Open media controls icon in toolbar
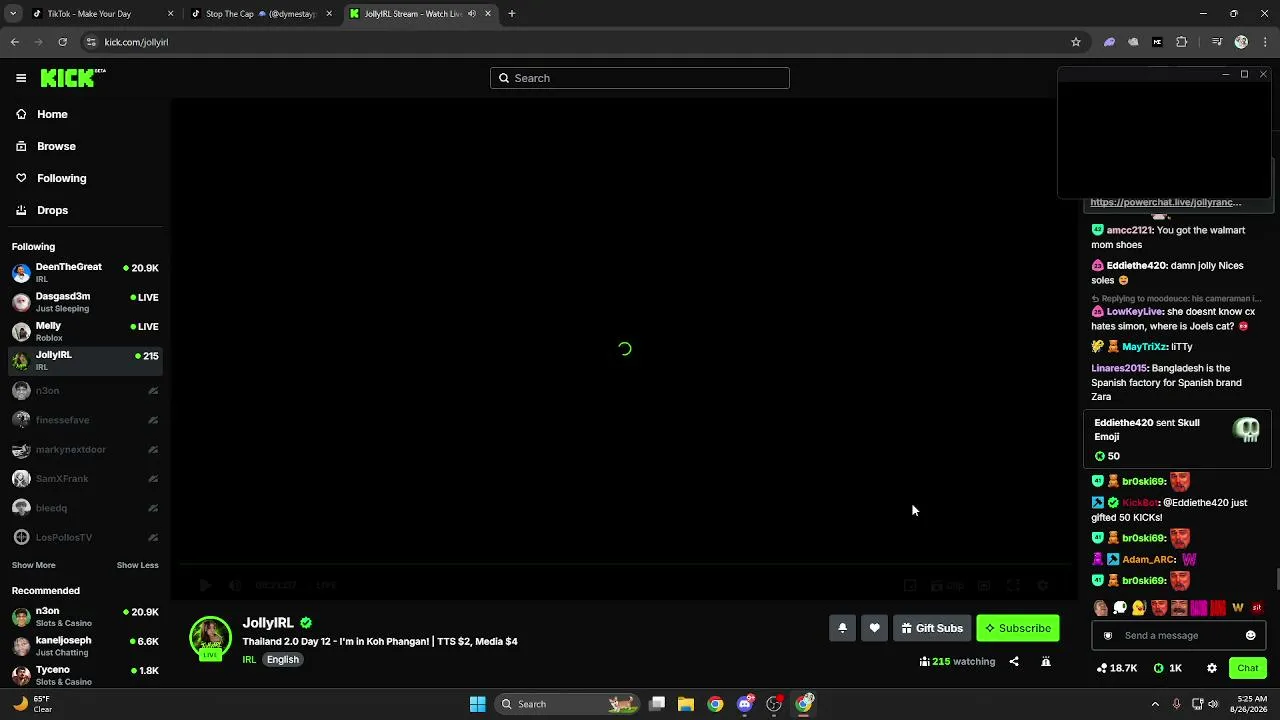This screenshot has height=720, width=1280. pos(1217,42)
